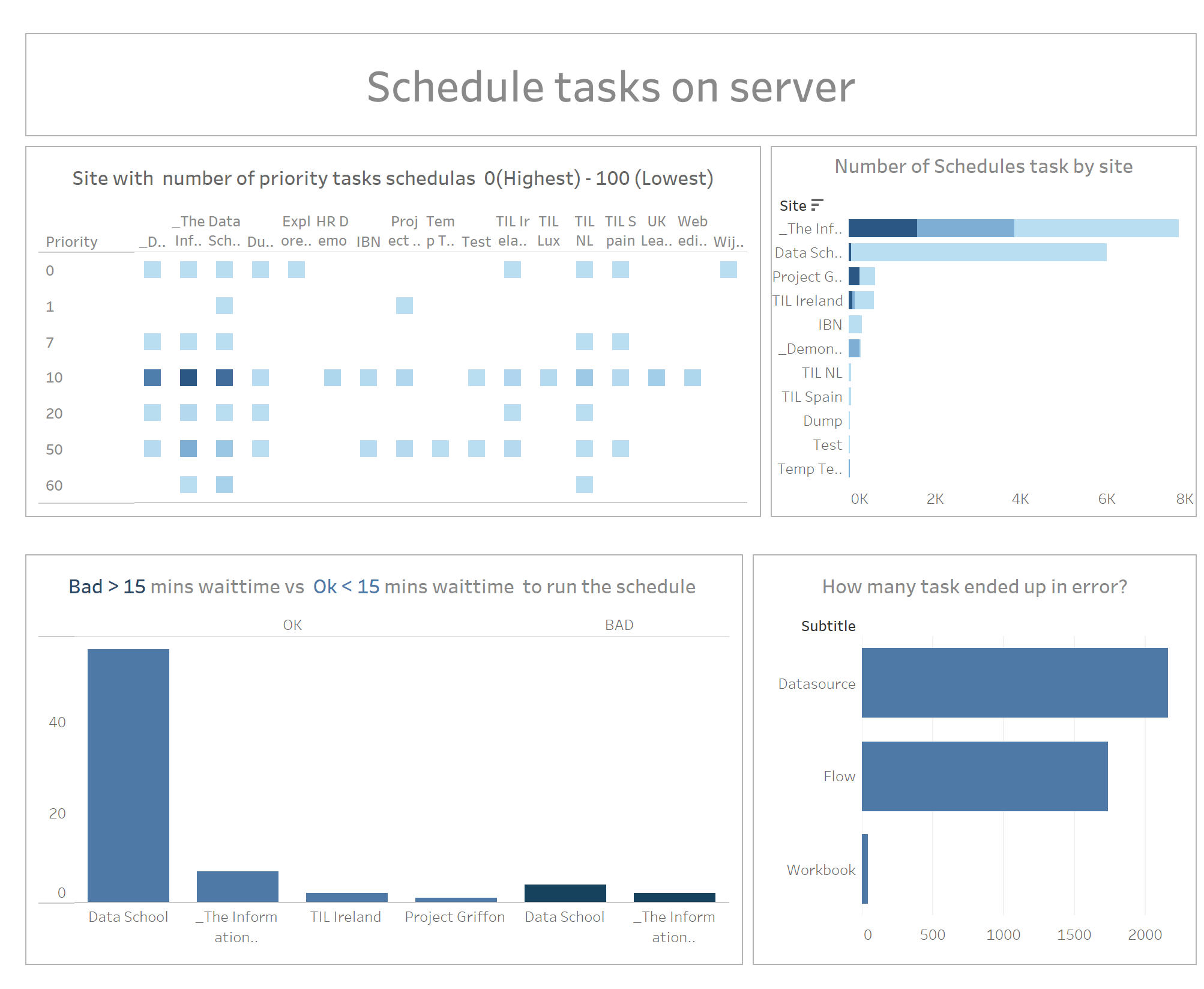This screenshot has width=1204, height=989.
Task: Click the TIL Ireland OK waittime bar
Action: pyautogui.click(x=347, y=897)
